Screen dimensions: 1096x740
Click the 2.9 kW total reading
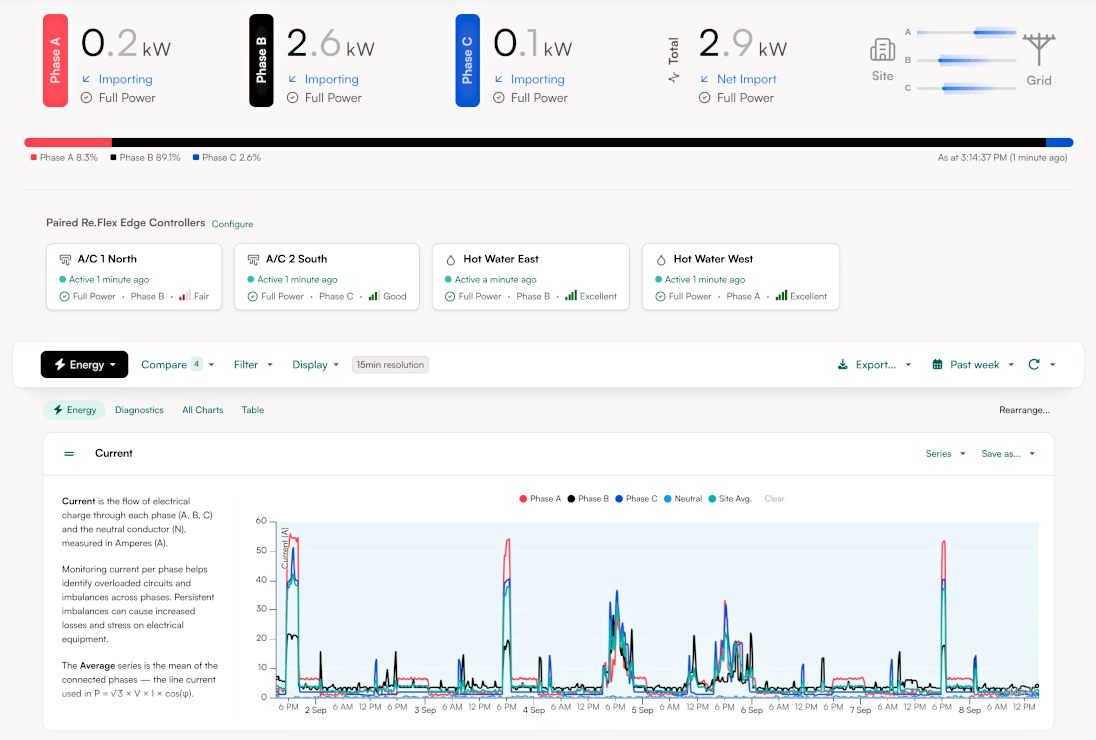(x=743, y=43)
